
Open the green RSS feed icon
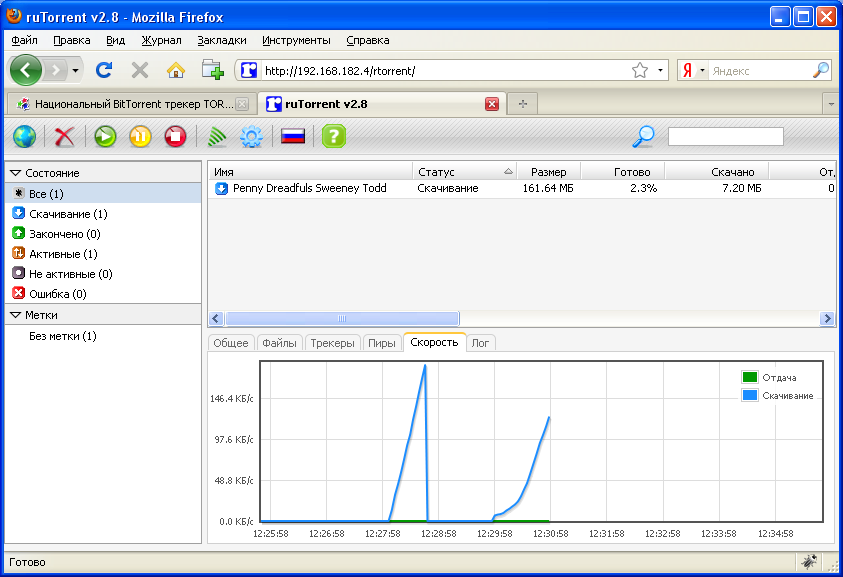[217, 137]
